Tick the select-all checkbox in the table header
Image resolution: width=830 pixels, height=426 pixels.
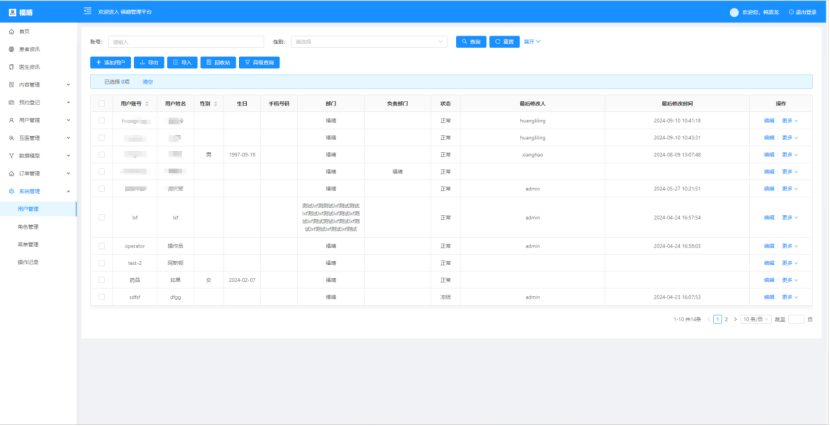[101, 103]
